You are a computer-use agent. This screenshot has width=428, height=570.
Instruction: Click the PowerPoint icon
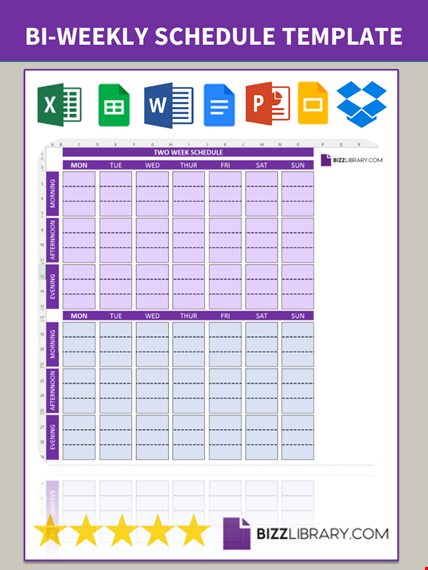click(268, 104)
